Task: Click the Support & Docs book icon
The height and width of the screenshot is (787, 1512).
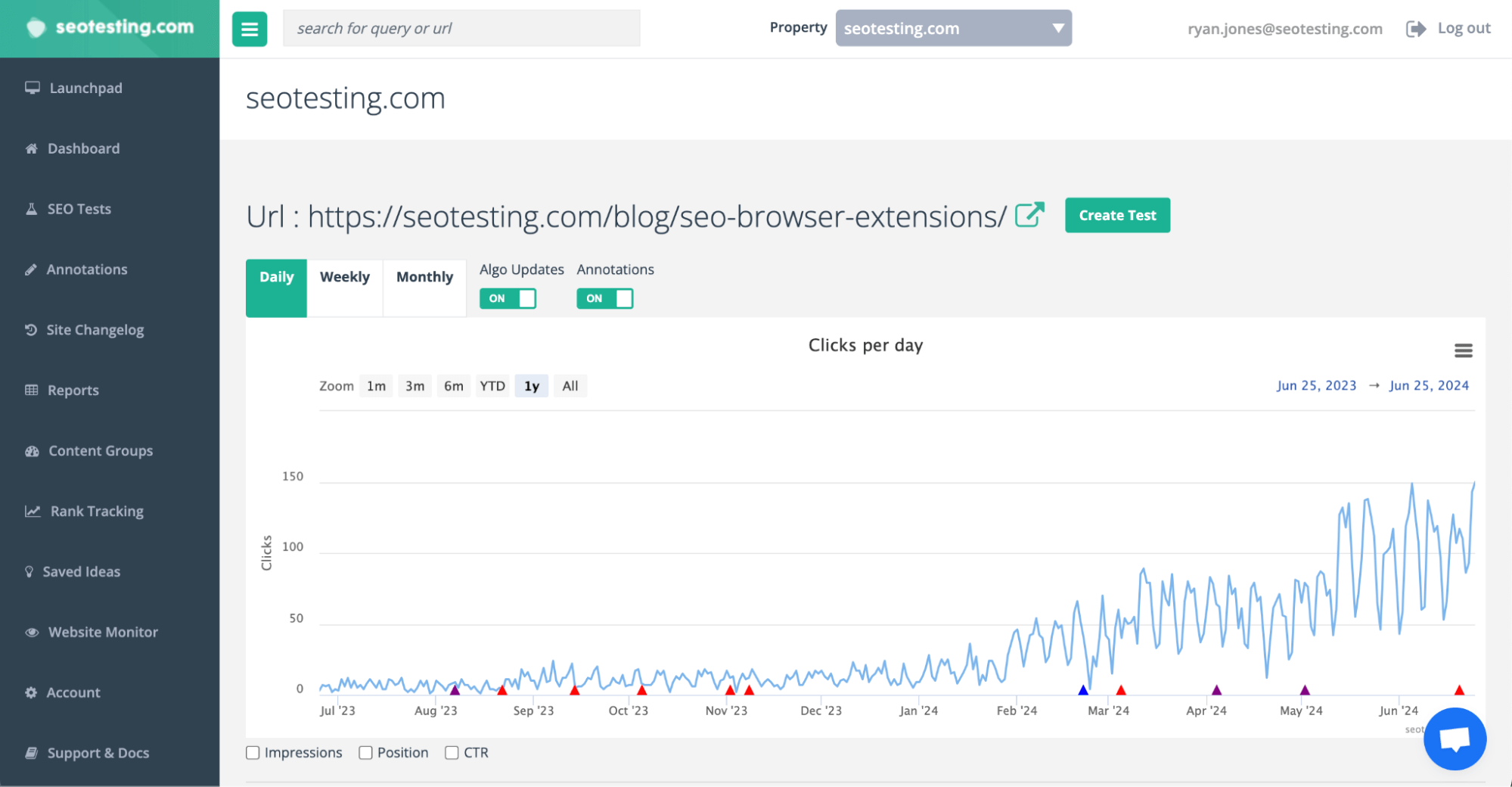Action: (32, 753)
